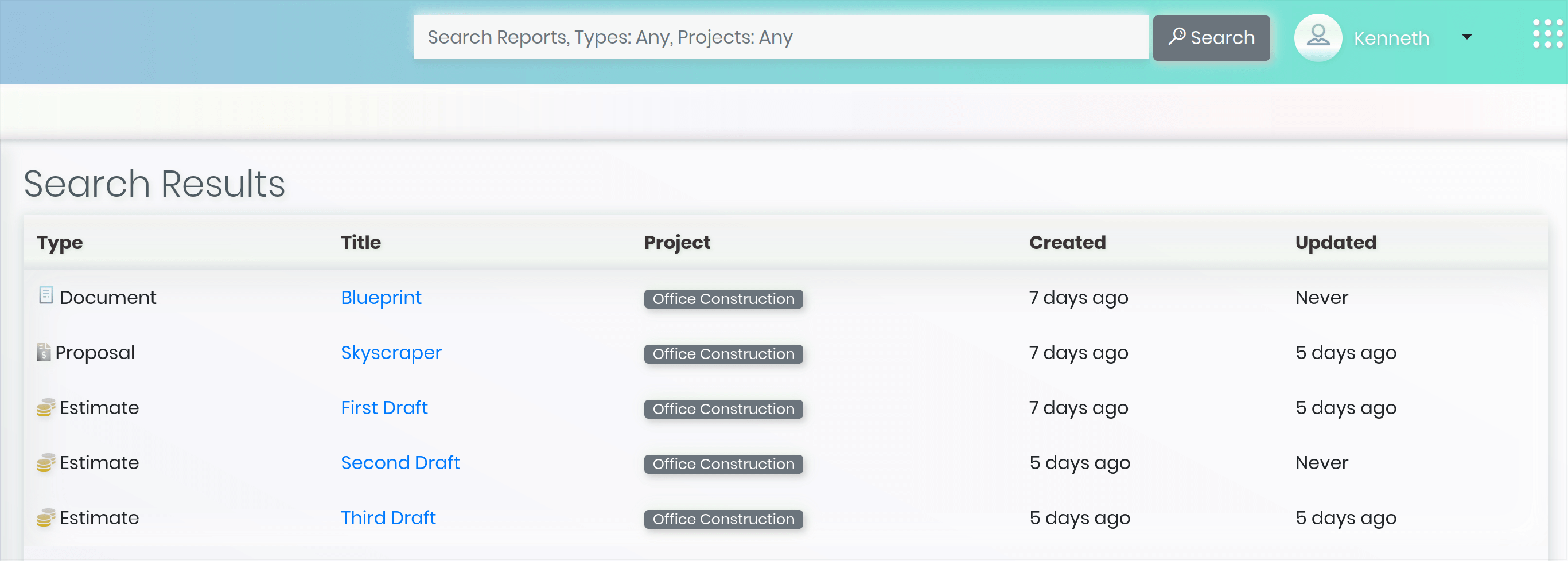Click Office Construction tag in Blueprint row
1568x561 pixels.
(723, 299)
